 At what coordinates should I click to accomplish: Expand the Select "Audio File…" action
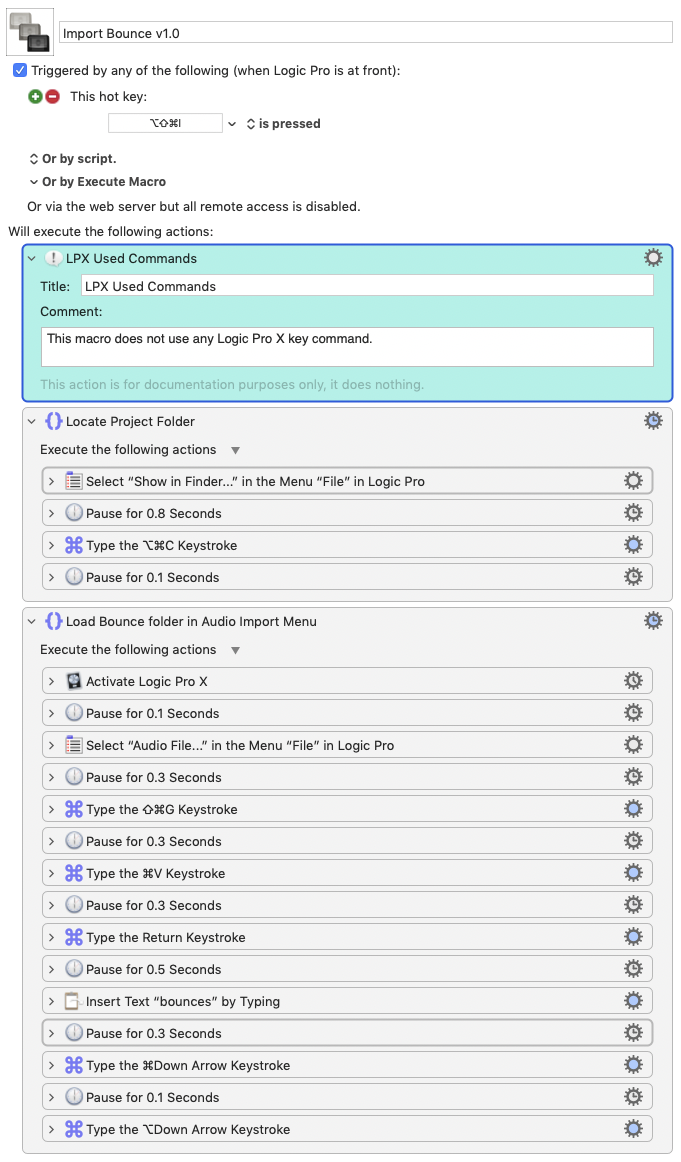point(51,746)
